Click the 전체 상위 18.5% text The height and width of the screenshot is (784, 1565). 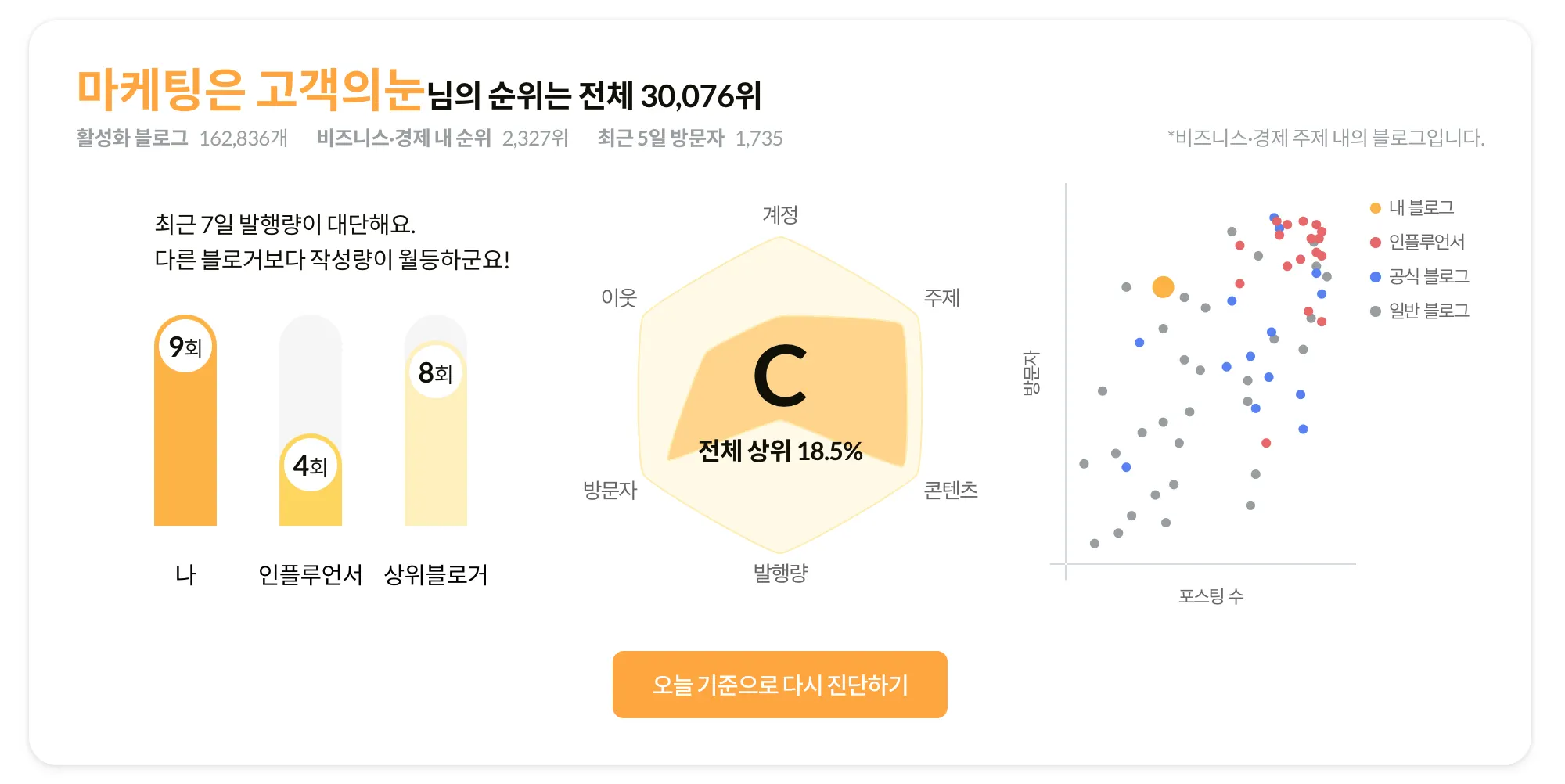pyautogui.click(x=780, y=451)
